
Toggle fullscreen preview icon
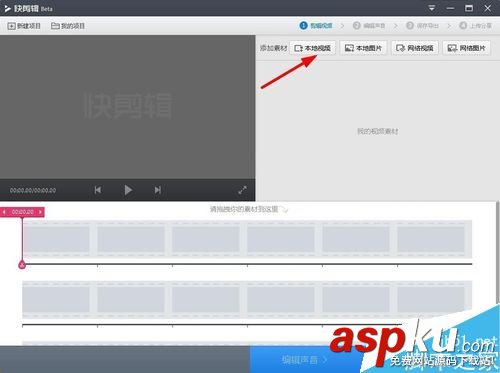(242, 190)
